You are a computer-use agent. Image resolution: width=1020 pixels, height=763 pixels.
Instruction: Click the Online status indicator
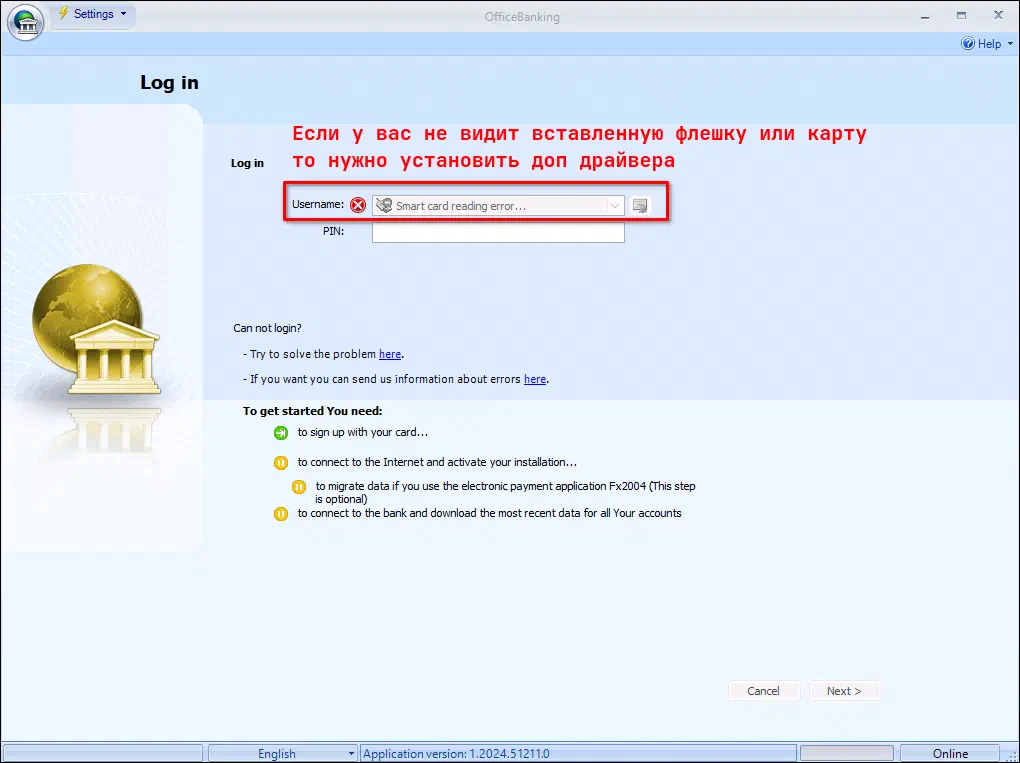pos(949,754)
